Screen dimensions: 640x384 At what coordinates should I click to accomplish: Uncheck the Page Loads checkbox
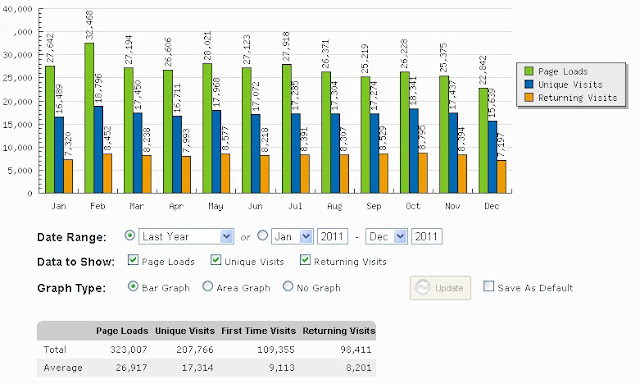coord(133,260)
